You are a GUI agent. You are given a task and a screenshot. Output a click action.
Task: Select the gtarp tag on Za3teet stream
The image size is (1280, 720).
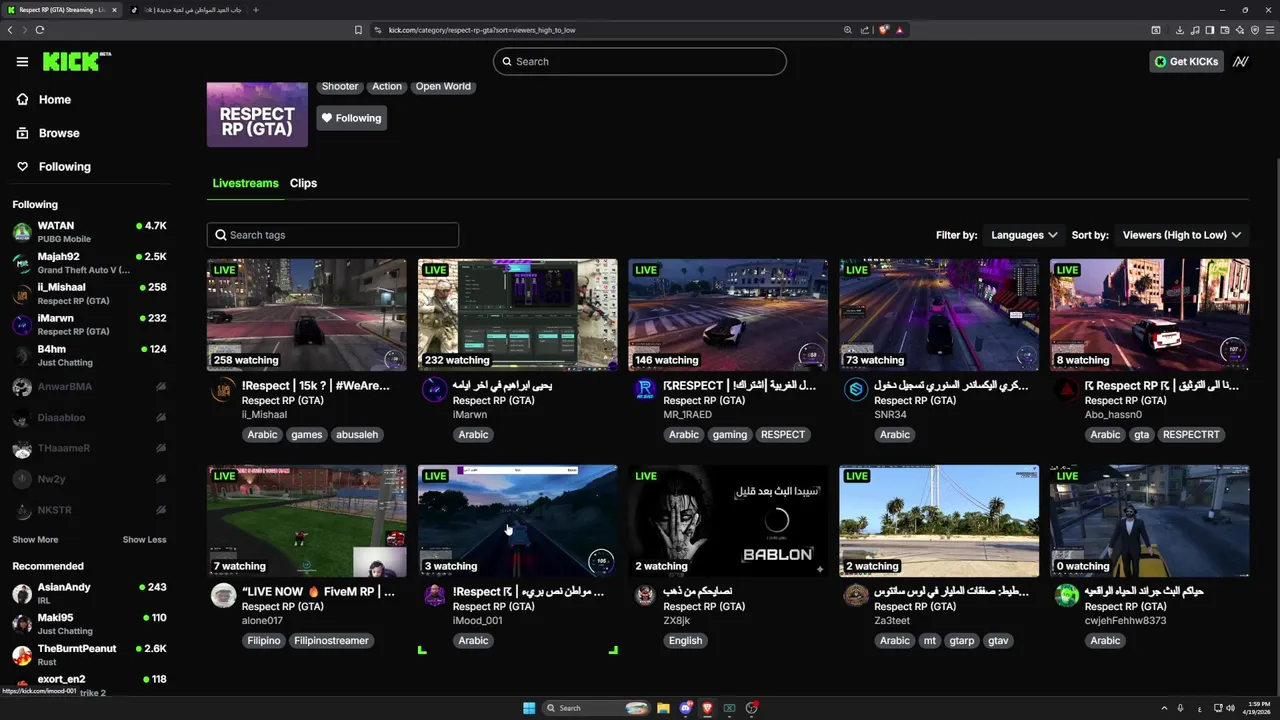tap(961, 641)
